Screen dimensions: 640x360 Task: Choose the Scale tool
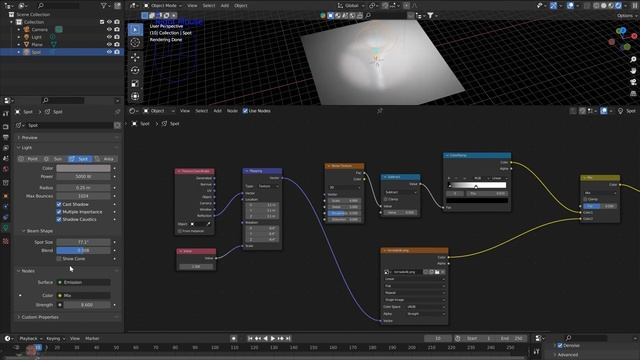(135, 83)
